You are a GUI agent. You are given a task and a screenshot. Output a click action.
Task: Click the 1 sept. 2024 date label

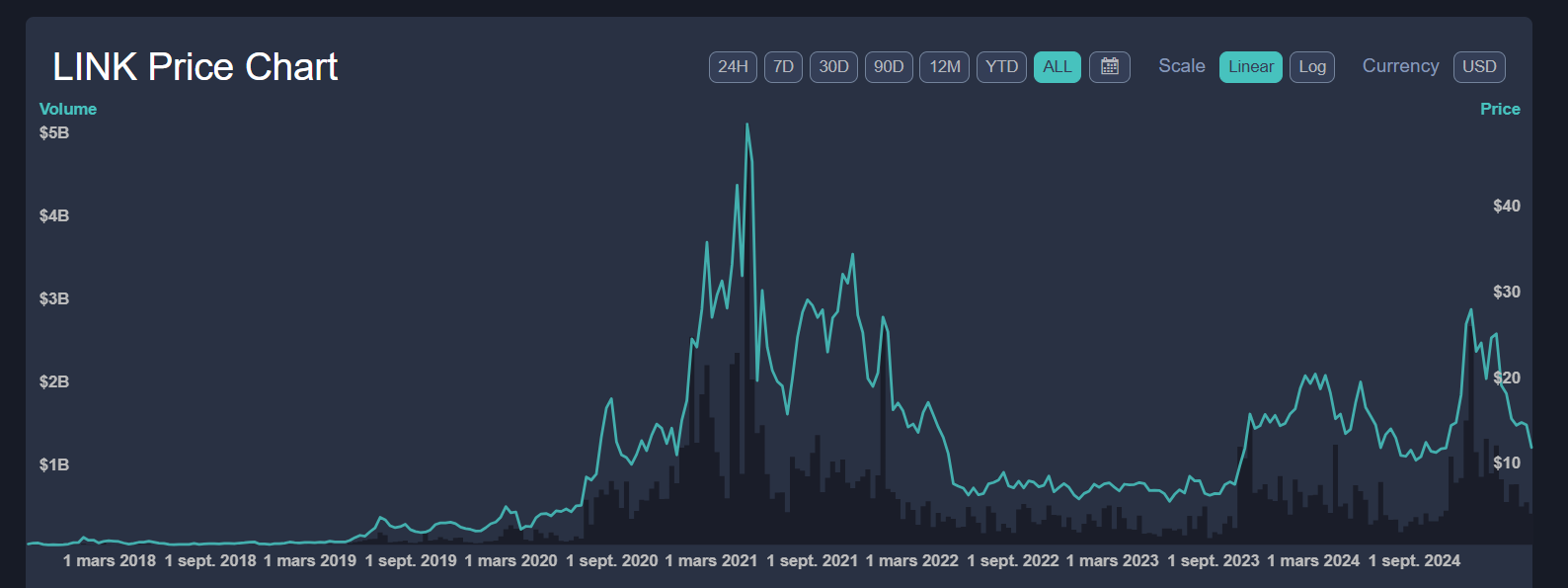1415,560
